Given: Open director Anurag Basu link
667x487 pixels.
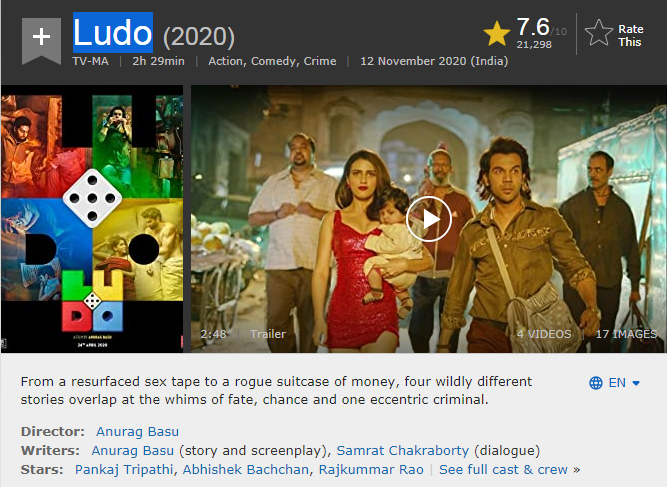Looking at the screenshot, I should click(137, 432).
